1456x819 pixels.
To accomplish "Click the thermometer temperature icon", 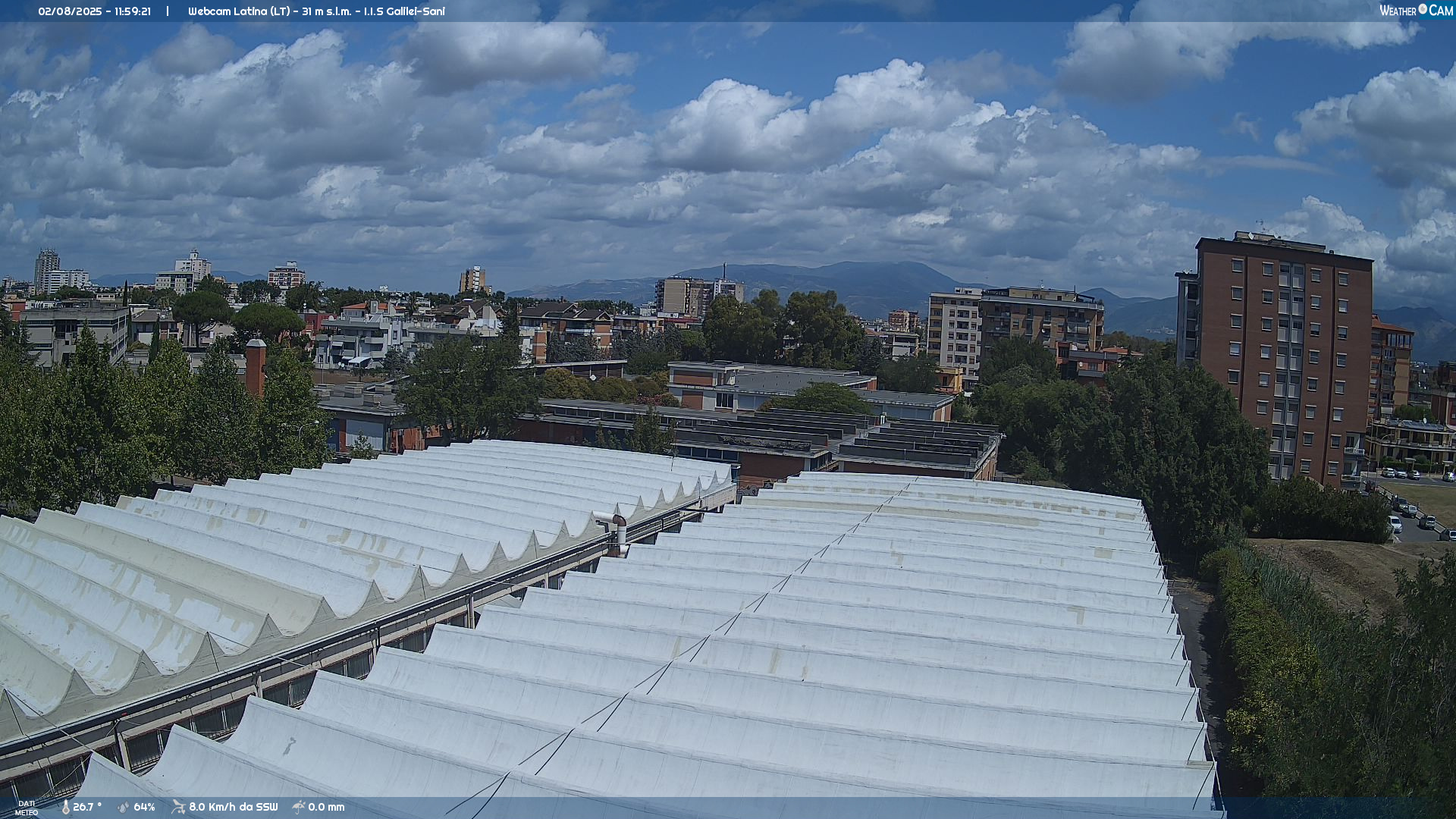I will (x=65, y=807).
